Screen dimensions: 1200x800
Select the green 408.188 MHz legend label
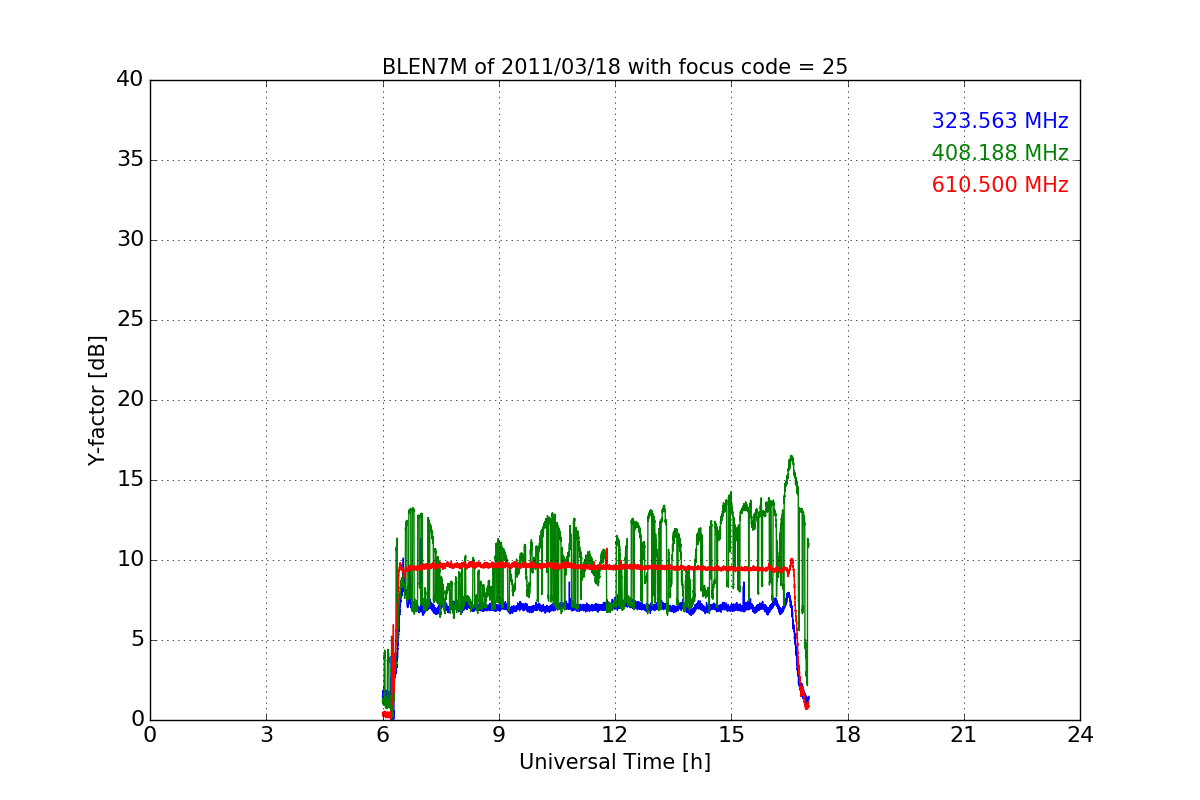[x=1000, y=153]
